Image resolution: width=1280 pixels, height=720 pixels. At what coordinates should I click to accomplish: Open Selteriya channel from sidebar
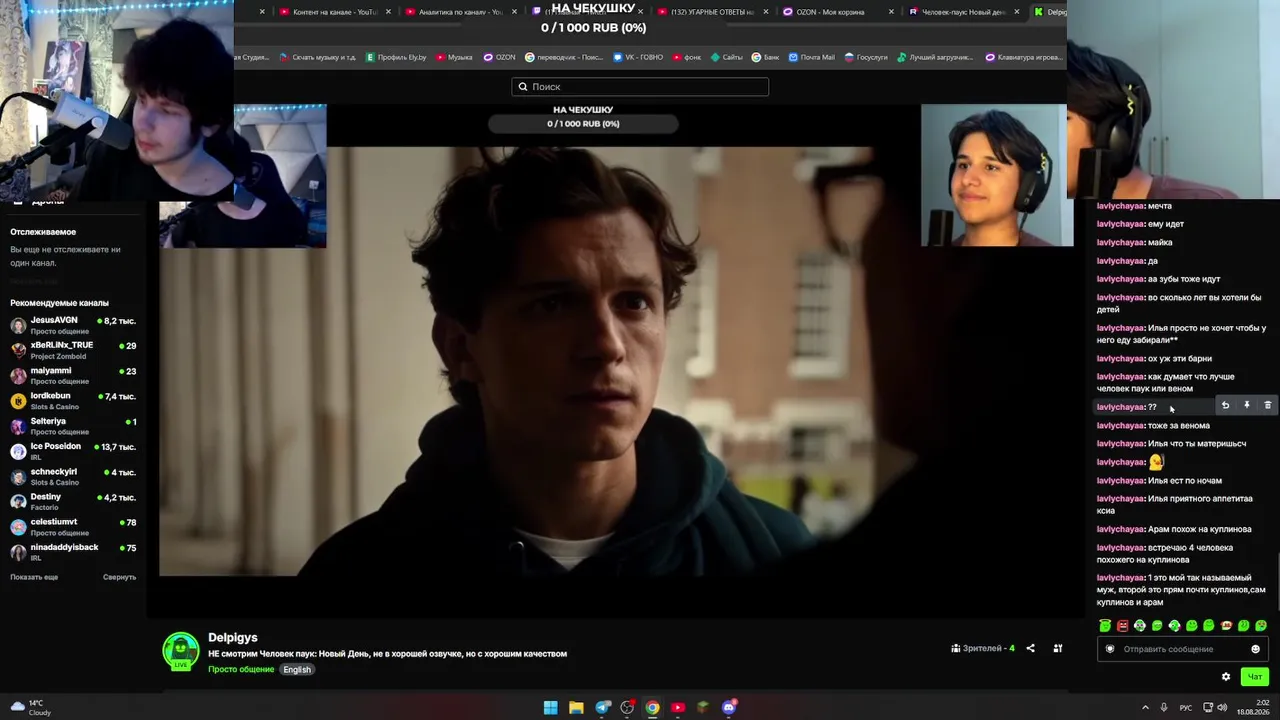73,426
